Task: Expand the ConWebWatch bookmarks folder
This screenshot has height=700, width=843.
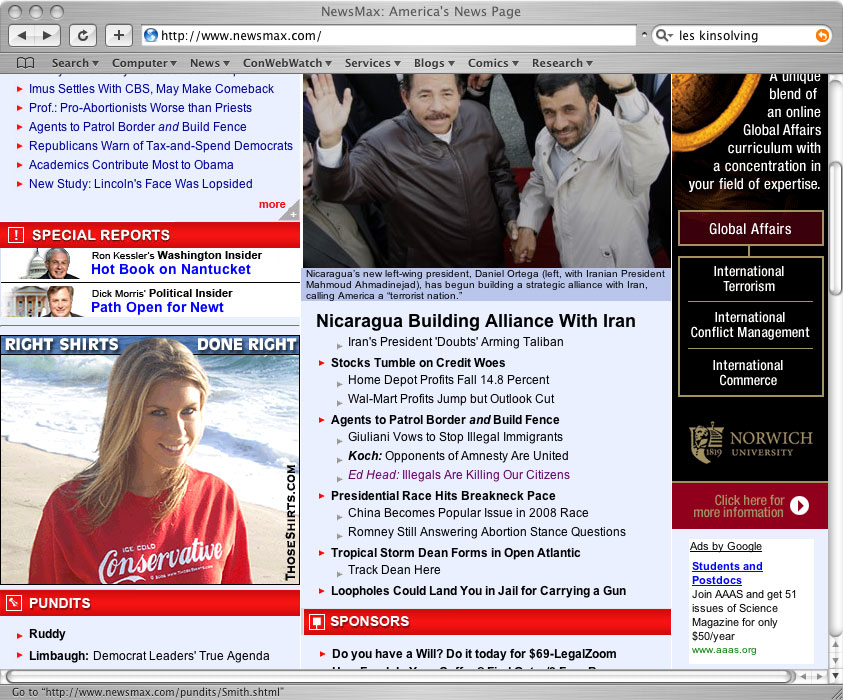Action: pyautogui.click(x=287, y=63)
